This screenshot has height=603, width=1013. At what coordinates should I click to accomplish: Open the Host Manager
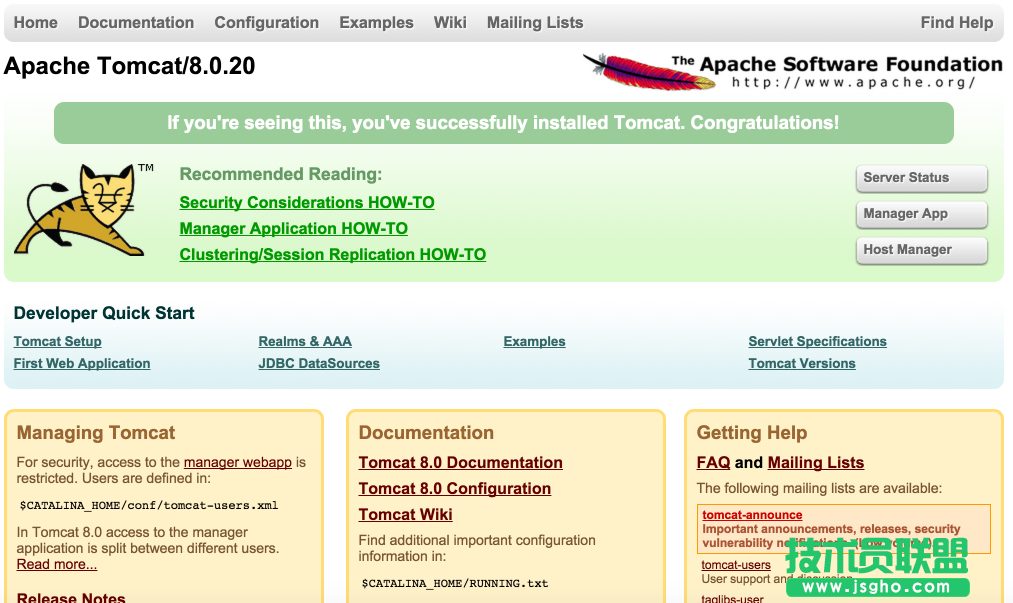(920, 250)
